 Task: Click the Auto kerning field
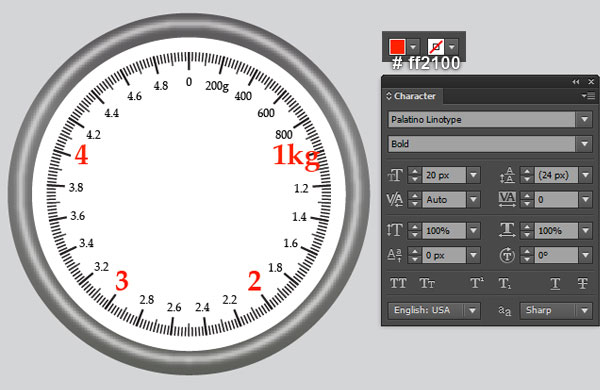click(x=444, y=200)
